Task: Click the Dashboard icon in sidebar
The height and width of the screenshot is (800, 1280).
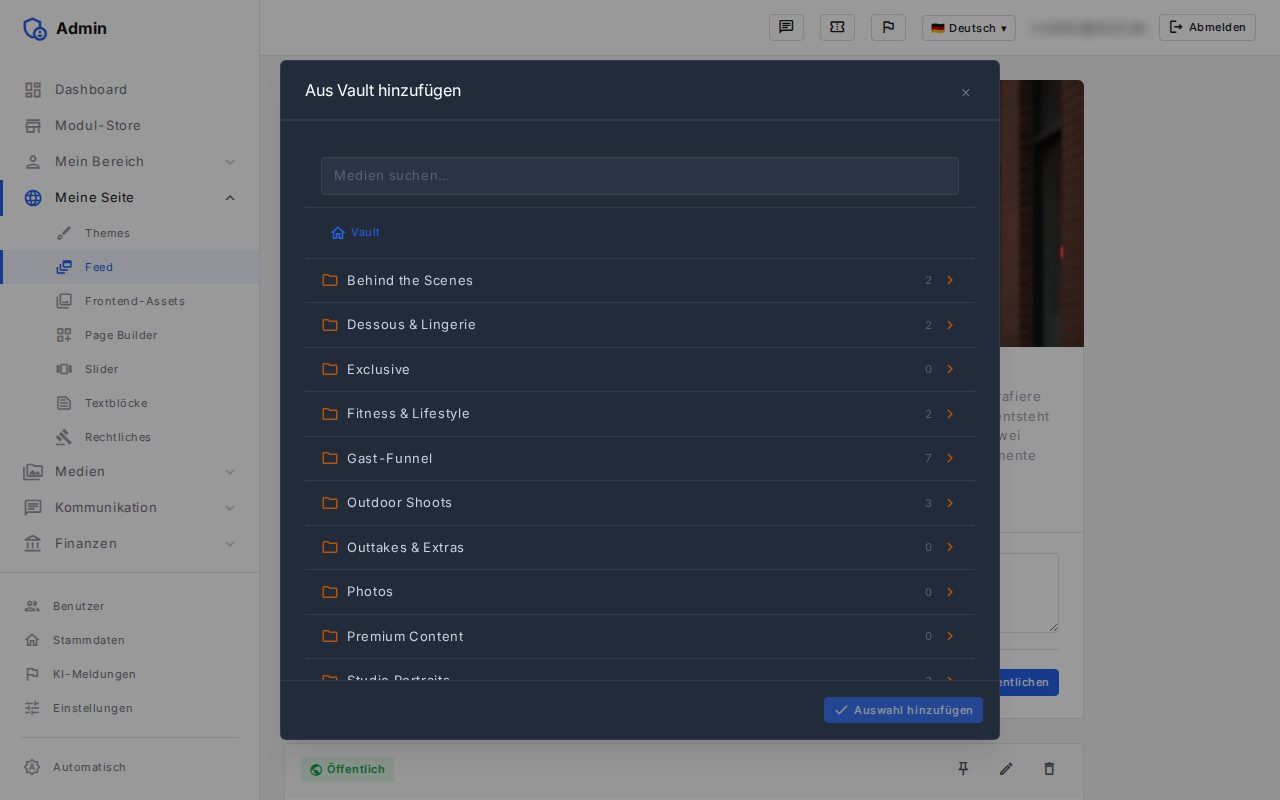Action: coord(33,90)
